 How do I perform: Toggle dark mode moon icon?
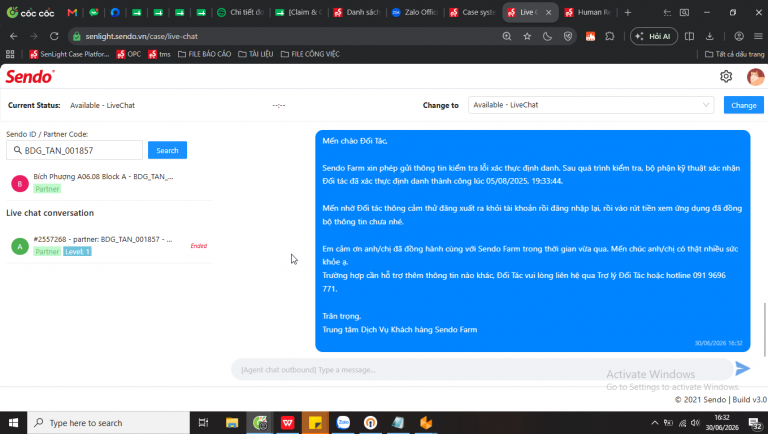pyautogui.click(x=547, y=36)
